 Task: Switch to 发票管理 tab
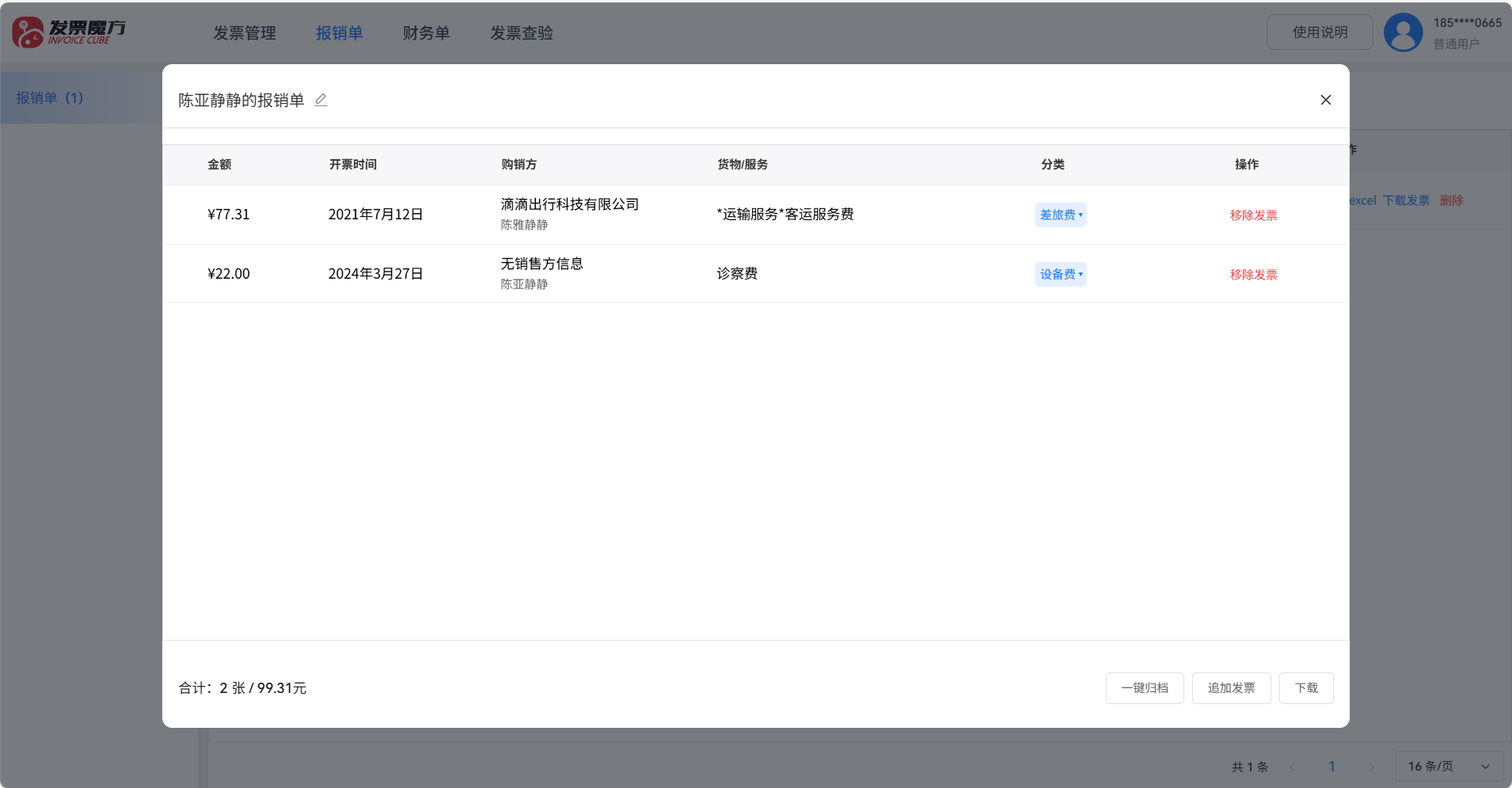pos(245,33)
